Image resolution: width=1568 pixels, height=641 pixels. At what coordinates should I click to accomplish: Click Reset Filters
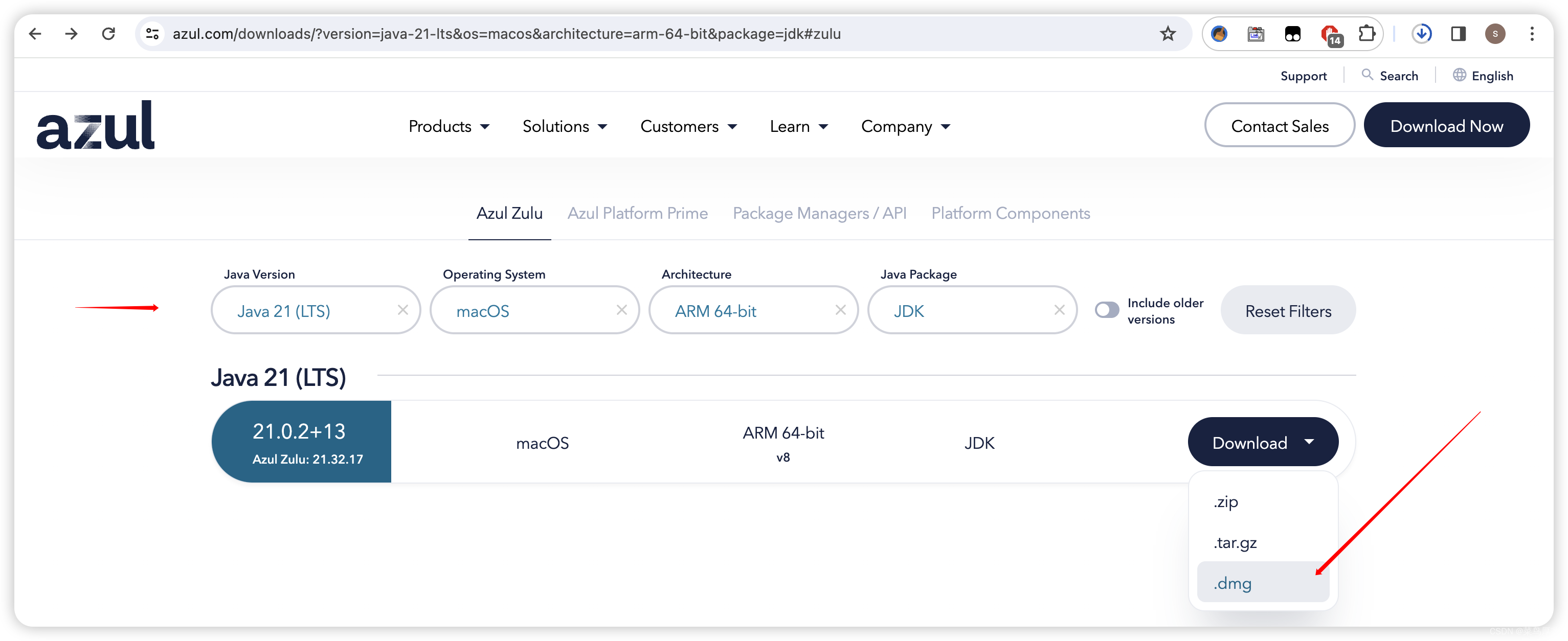click(1288, 310)
